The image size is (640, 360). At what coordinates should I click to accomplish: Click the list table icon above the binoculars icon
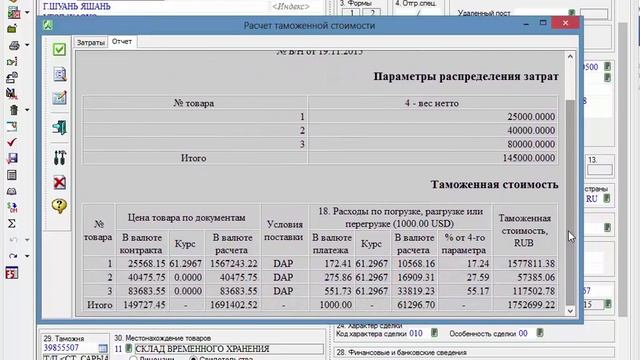click(12, 175)
